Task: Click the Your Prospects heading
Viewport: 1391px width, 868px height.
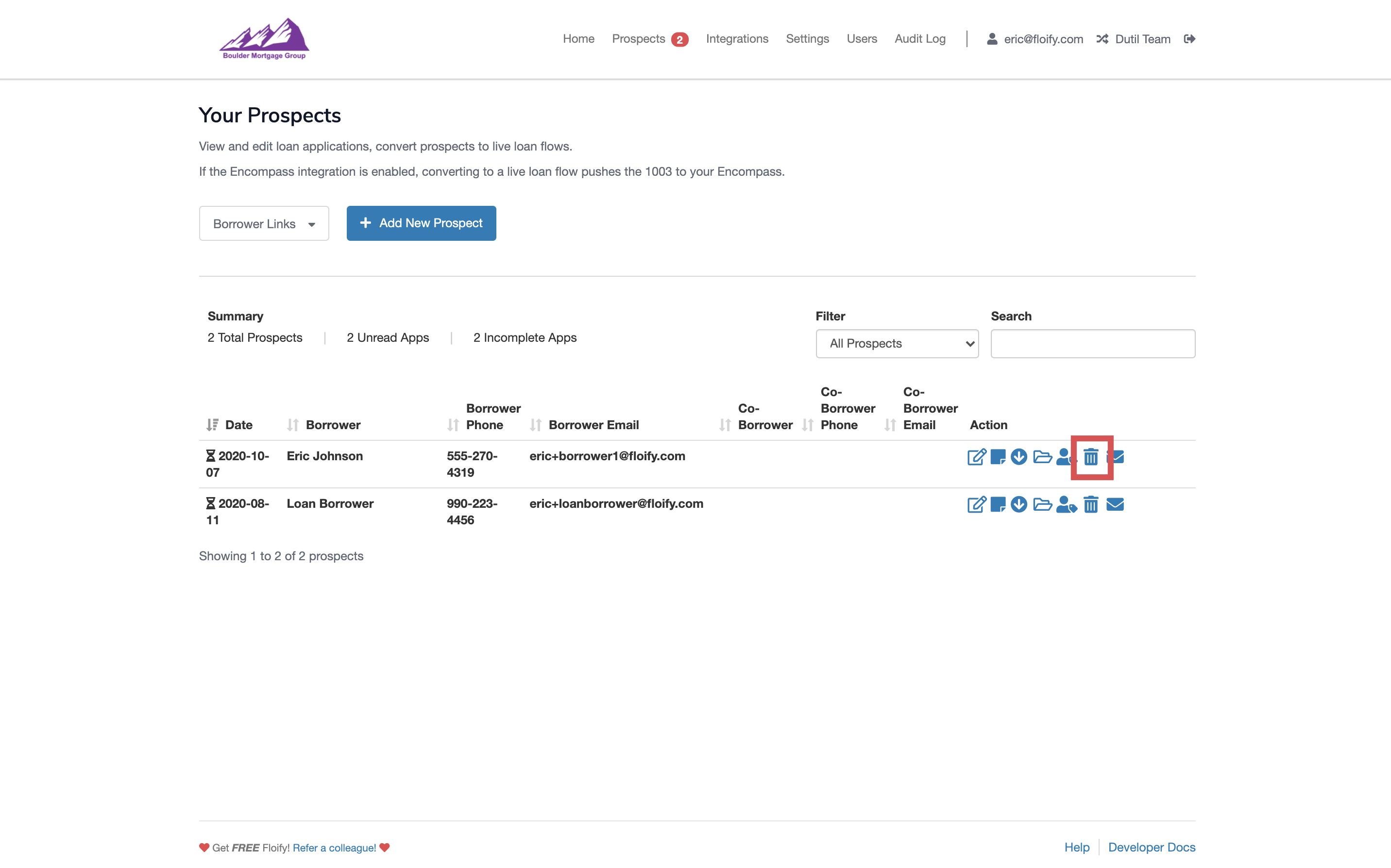Action: 270,116
